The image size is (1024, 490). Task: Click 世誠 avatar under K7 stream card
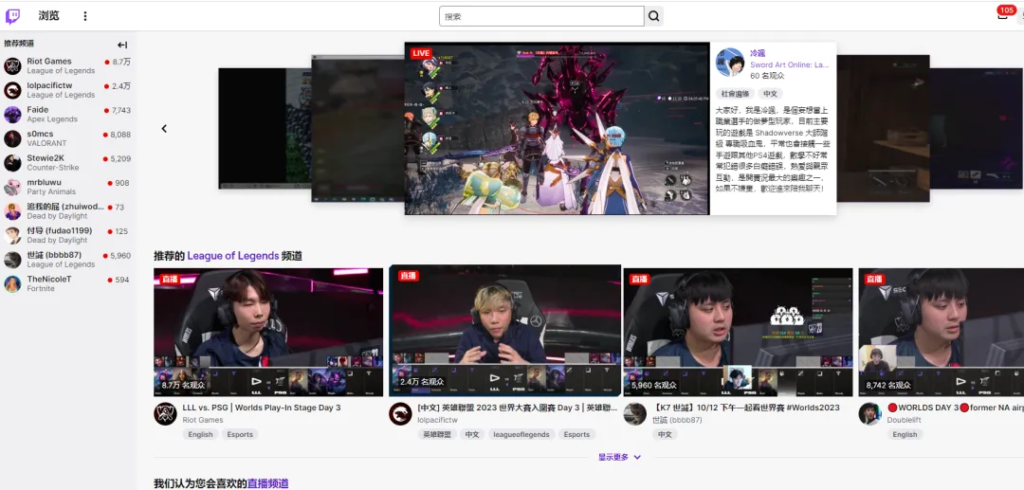tap(635, 414)
